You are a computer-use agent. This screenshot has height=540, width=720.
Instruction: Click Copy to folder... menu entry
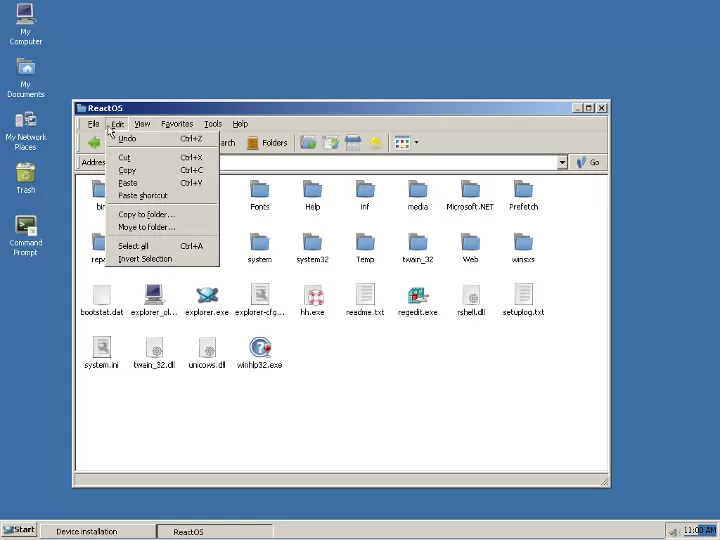point(146,214)
